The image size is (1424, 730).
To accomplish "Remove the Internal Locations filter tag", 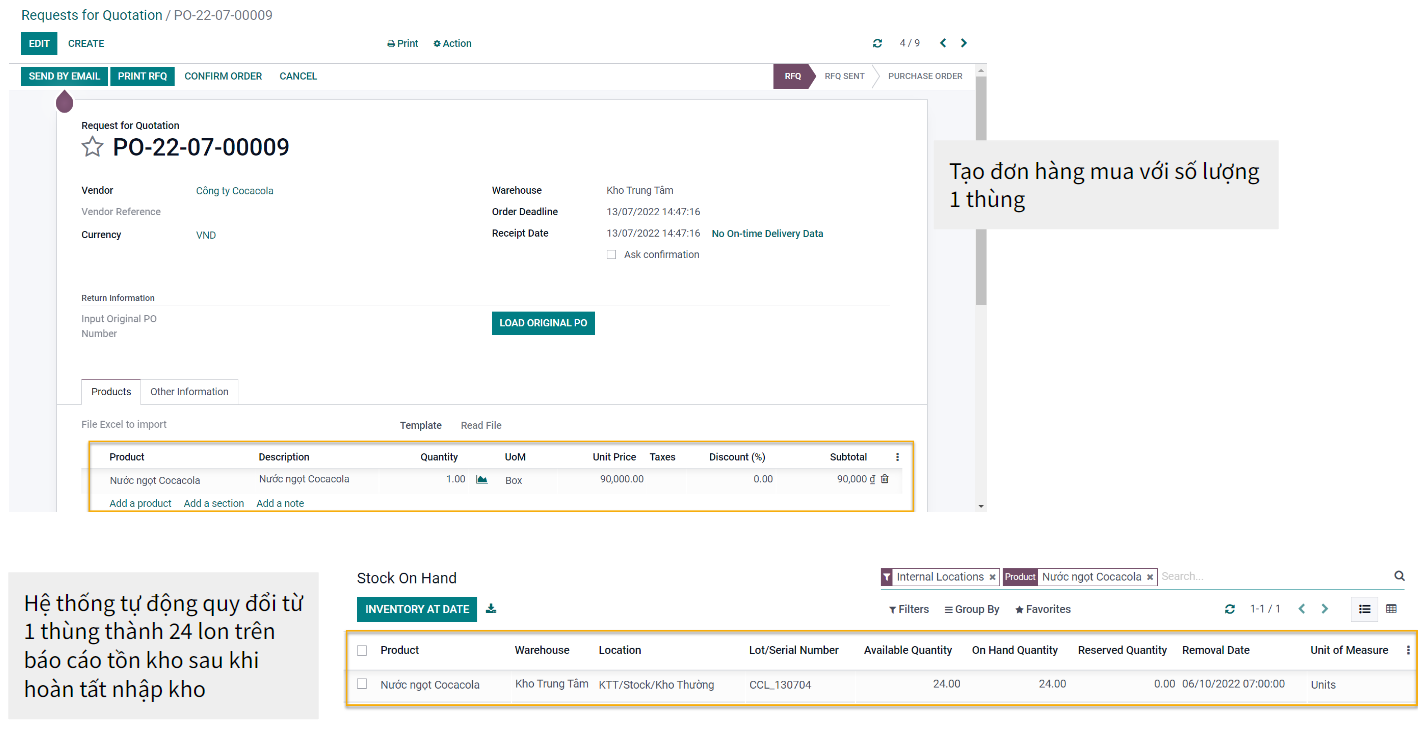I will pyautogui.click(x=992, y=577).
